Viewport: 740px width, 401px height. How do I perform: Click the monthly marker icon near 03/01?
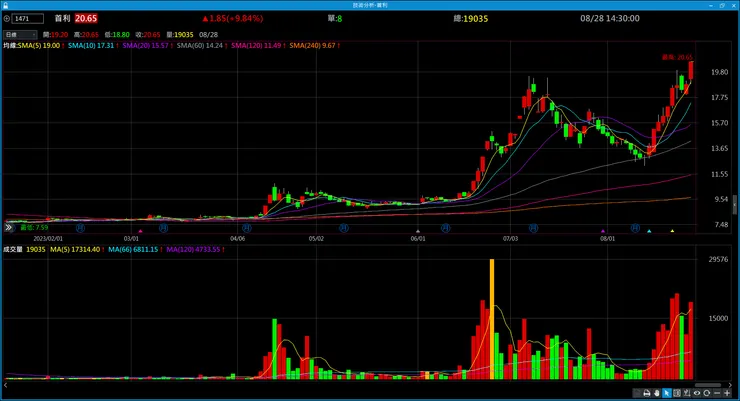click(x=163, y=228)
